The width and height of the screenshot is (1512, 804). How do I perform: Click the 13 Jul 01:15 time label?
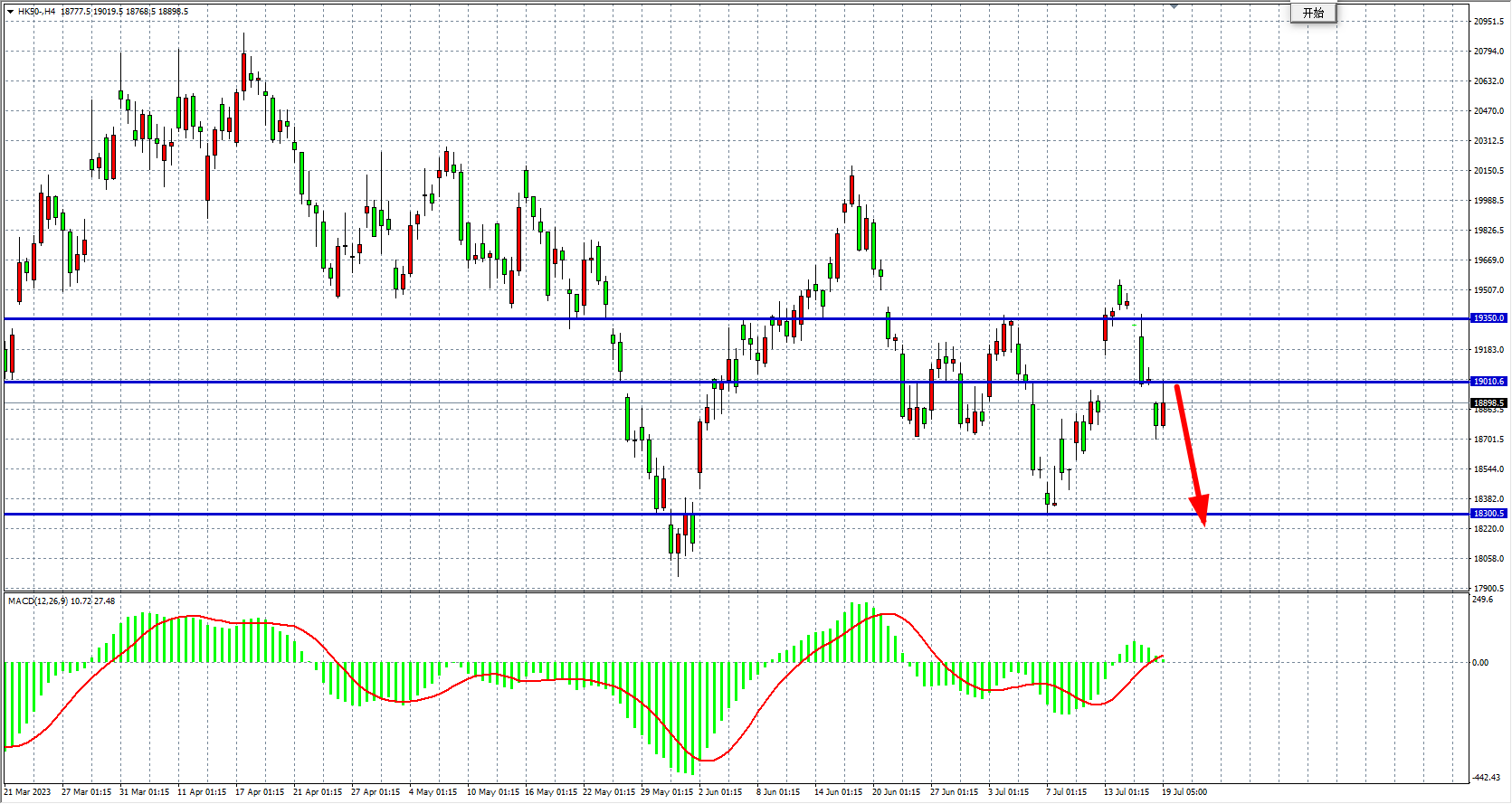(1126, 792)
